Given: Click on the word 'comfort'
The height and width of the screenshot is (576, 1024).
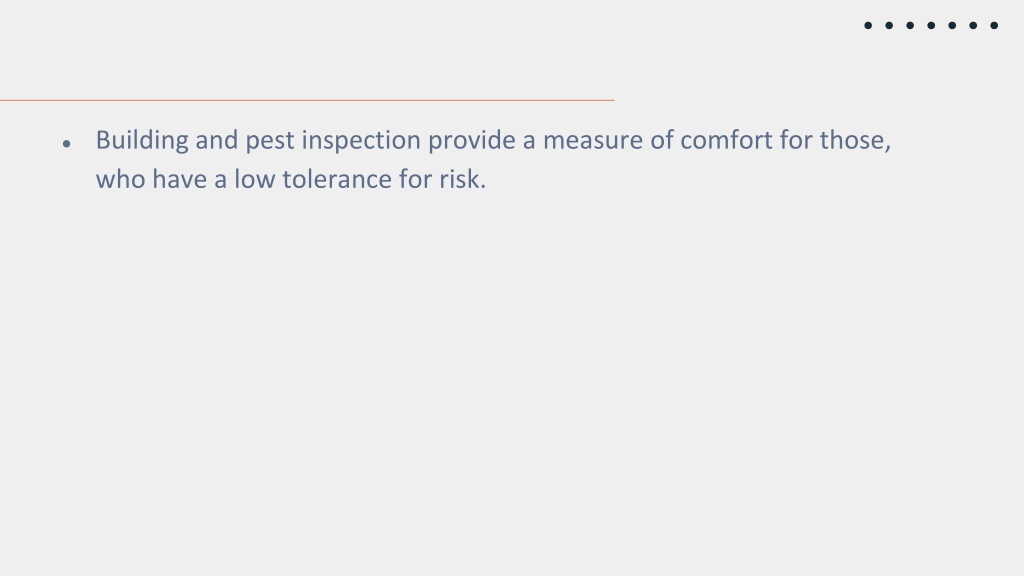Looking at the screenshot, I should click(x=726, y=140).
